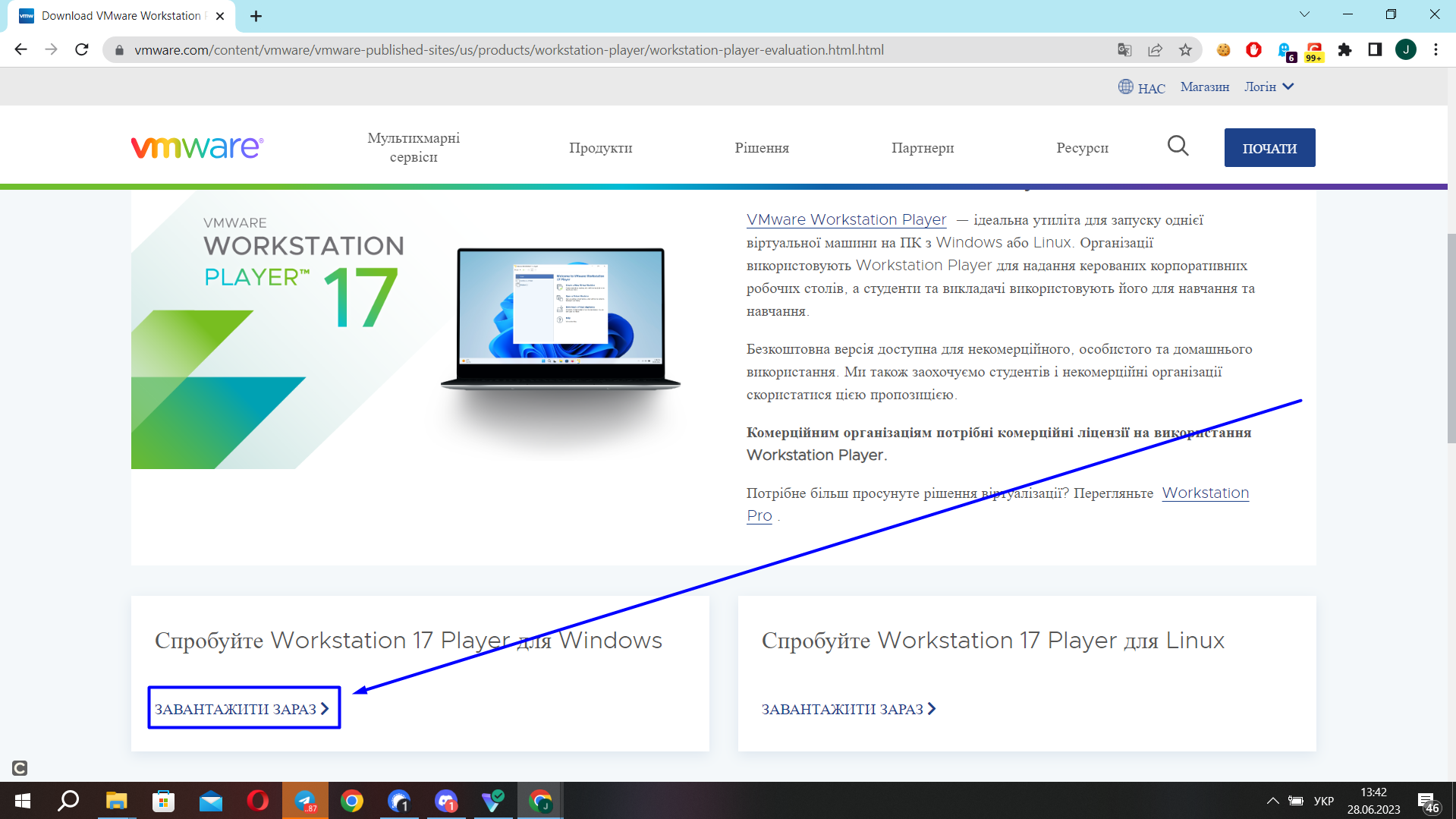This screenshot has height=819, width=1456.
Task: Close the Download VMware Workstation tab
Action: [220, 16]
